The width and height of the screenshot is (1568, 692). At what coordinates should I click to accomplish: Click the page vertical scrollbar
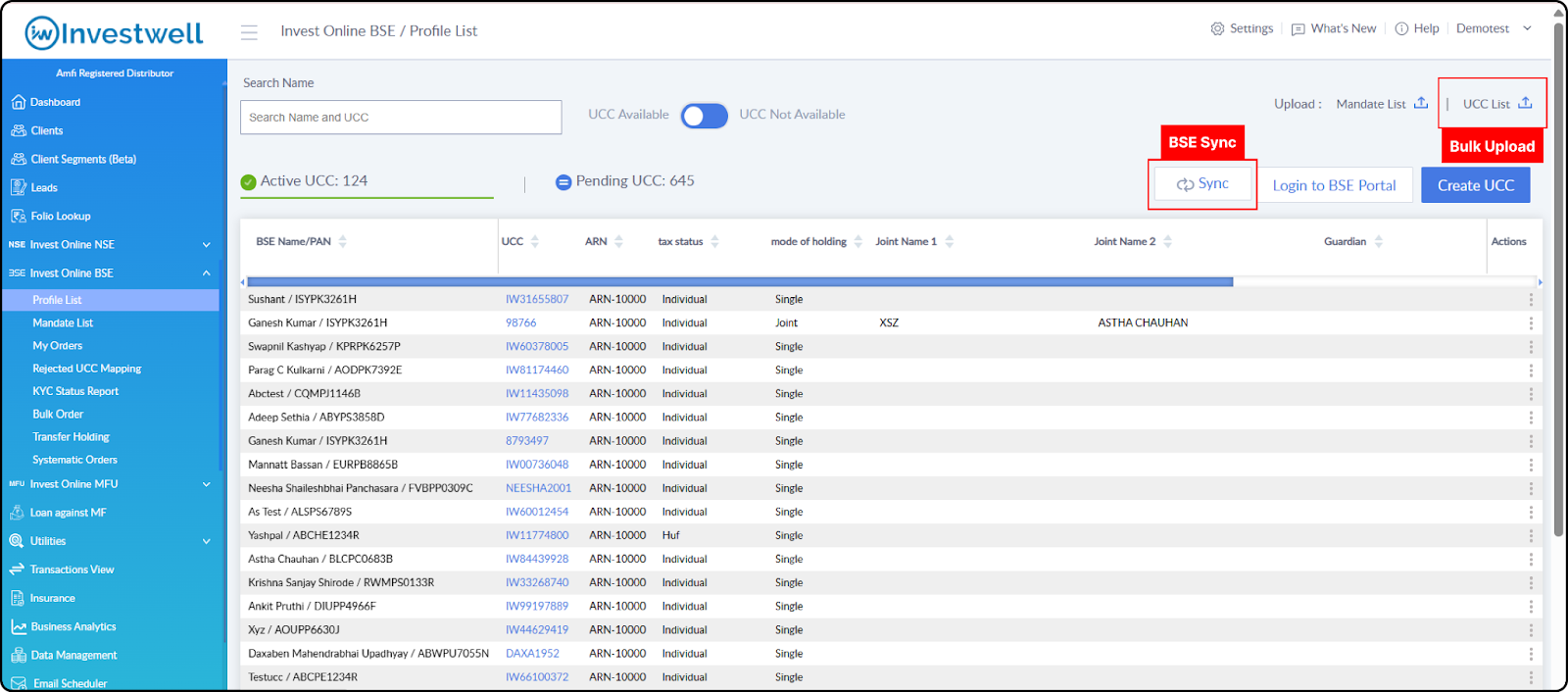[x=1559, y=278]
